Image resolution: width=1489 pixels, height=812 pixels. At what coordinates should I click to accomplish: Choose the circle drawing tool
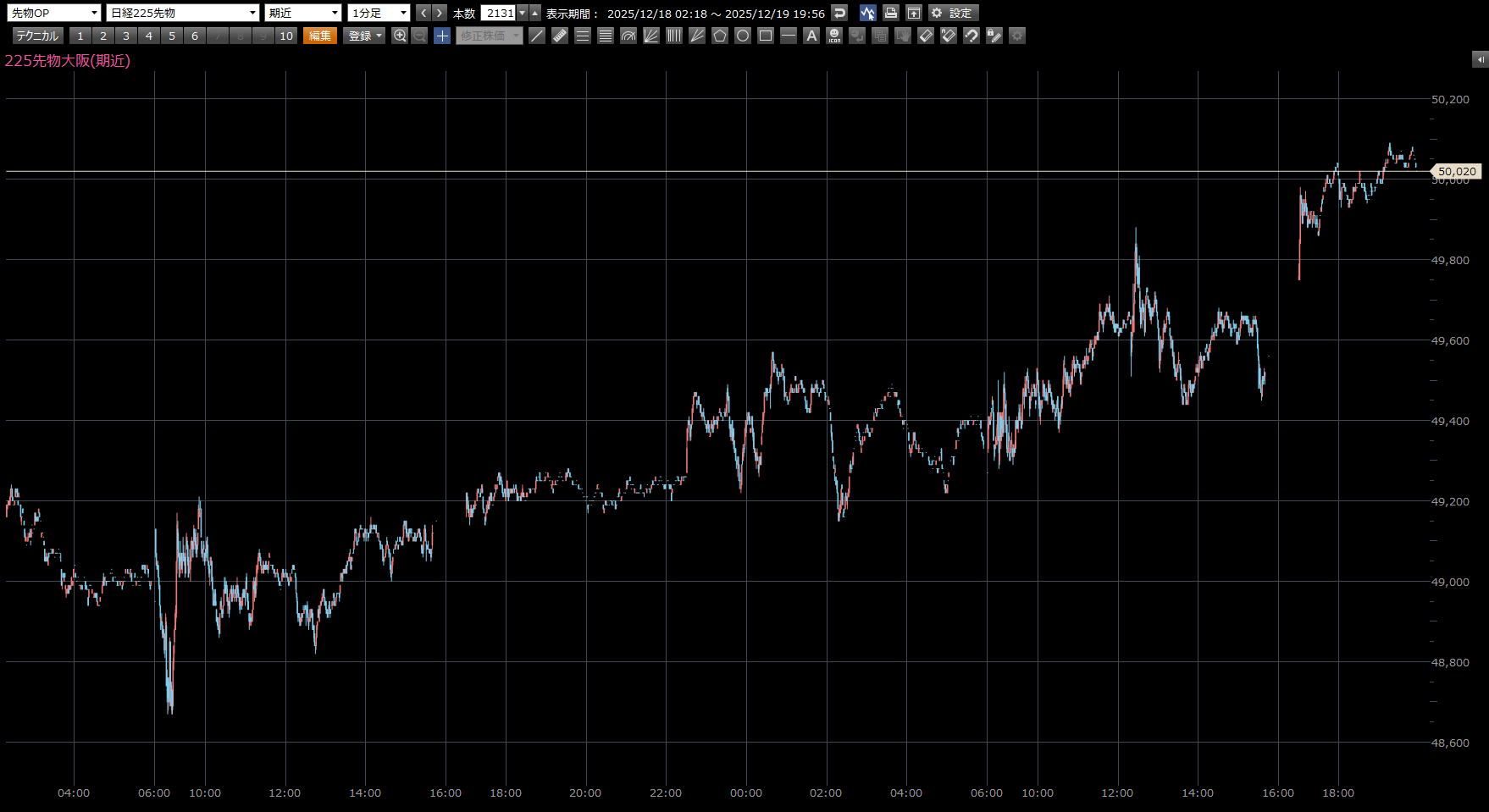point(743,36)
